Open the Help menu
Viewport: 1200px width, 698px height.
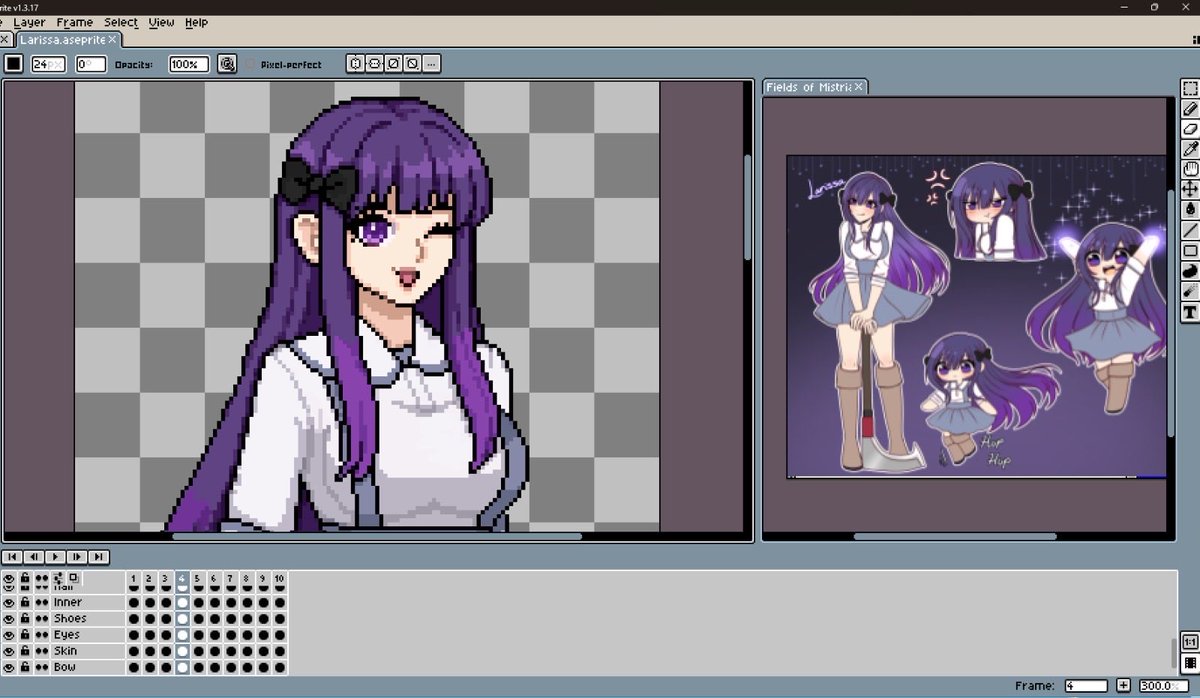[197, 22]
